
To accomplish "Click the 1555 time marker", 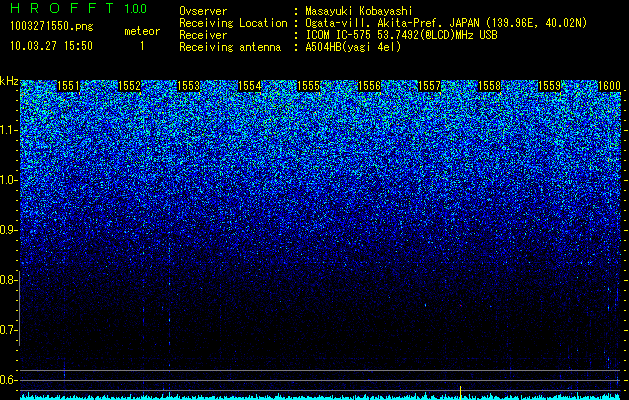I will [x=309, y=86].
